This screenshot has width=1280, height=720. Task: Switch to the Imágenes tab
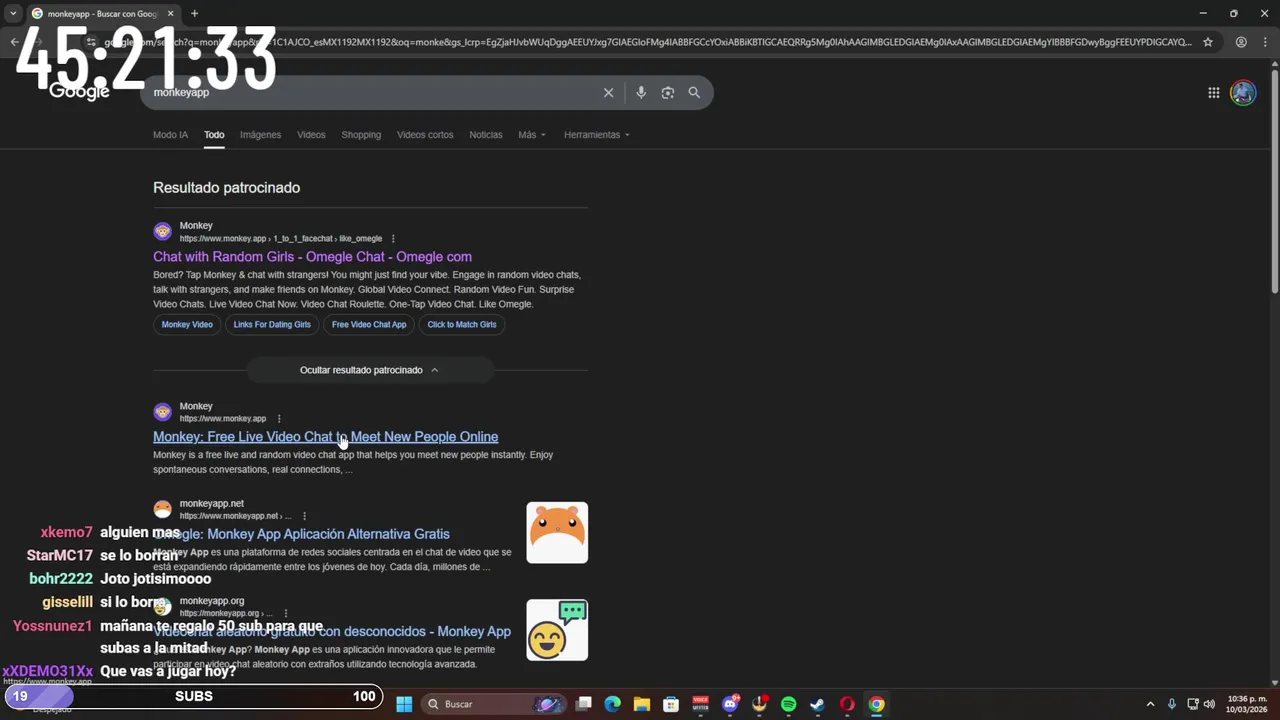(x=260, y=135)
